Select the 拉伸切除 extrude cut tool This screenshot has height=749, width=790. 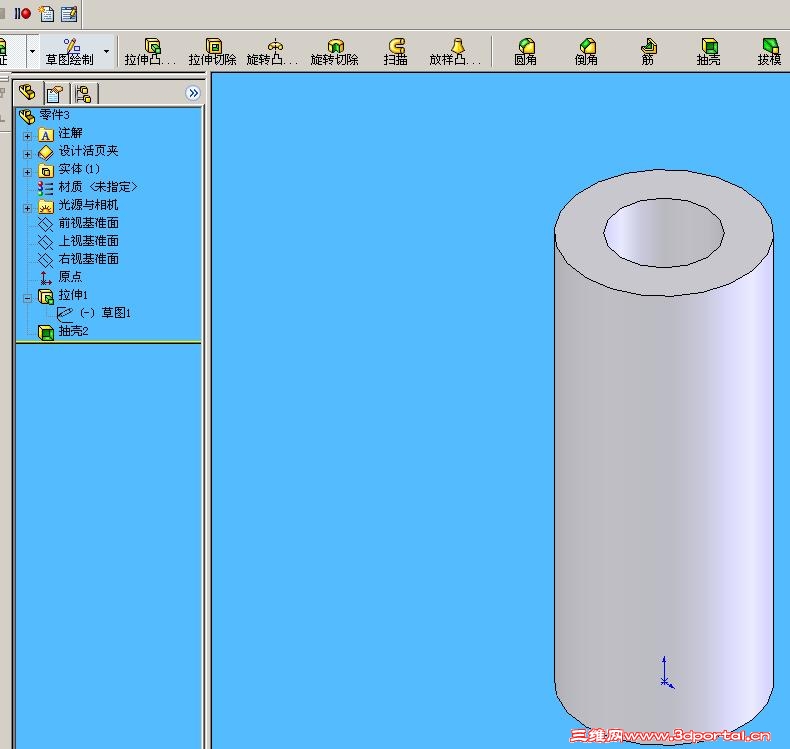pos(213,52)
